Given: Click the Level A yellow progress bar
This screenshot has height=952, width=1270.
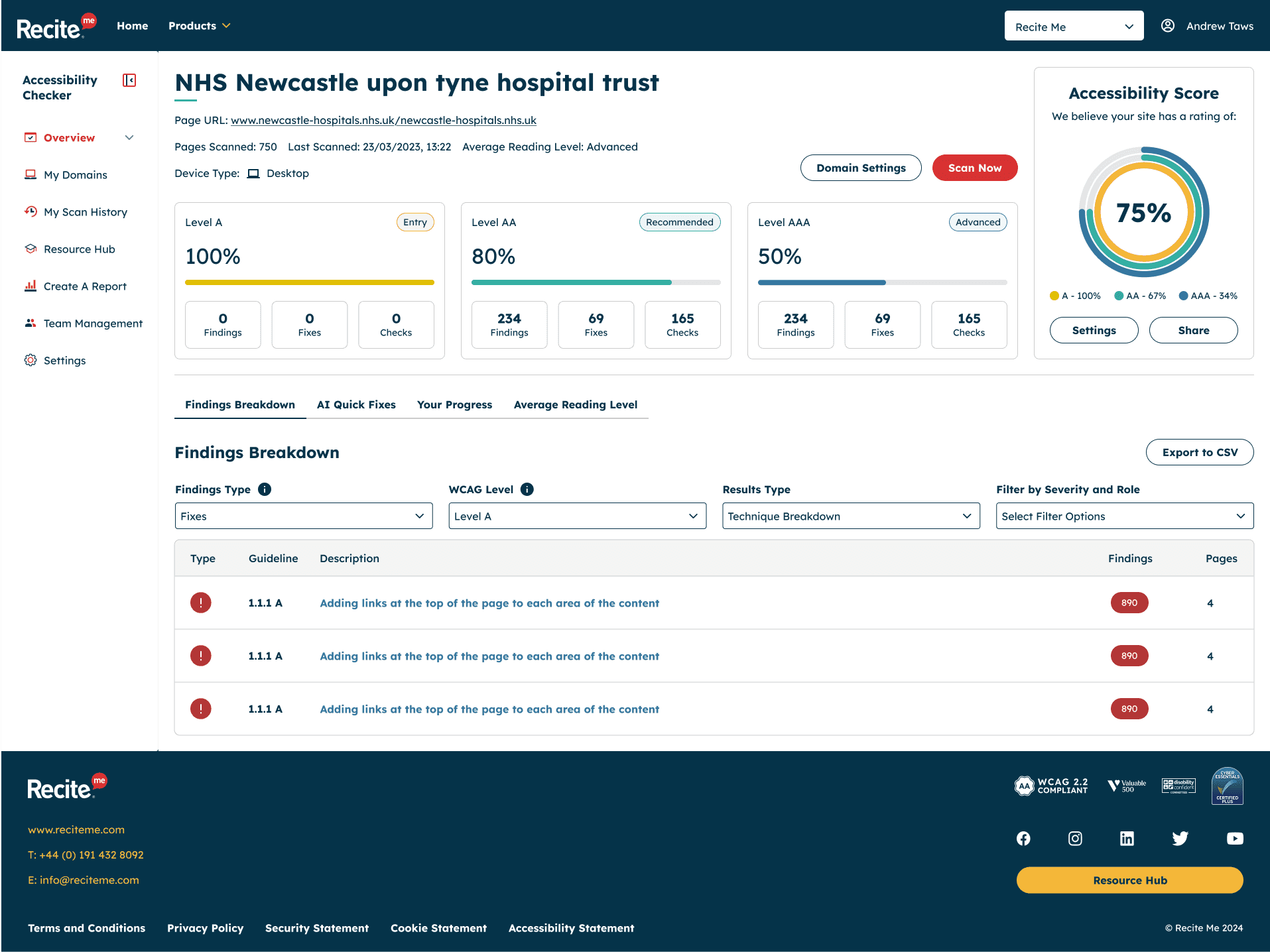Looking at the screenshot, I should tap(310, 282).
